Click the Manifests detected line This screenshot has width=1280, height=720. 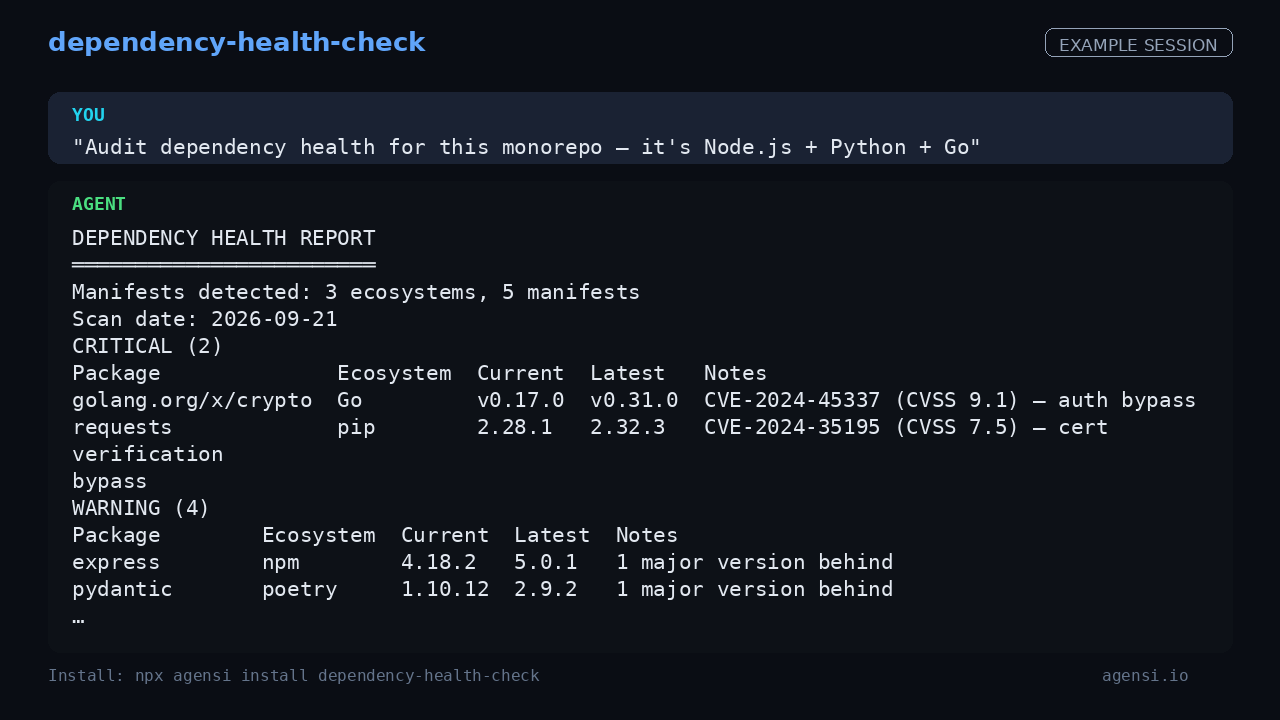click(x=356, y=292)
